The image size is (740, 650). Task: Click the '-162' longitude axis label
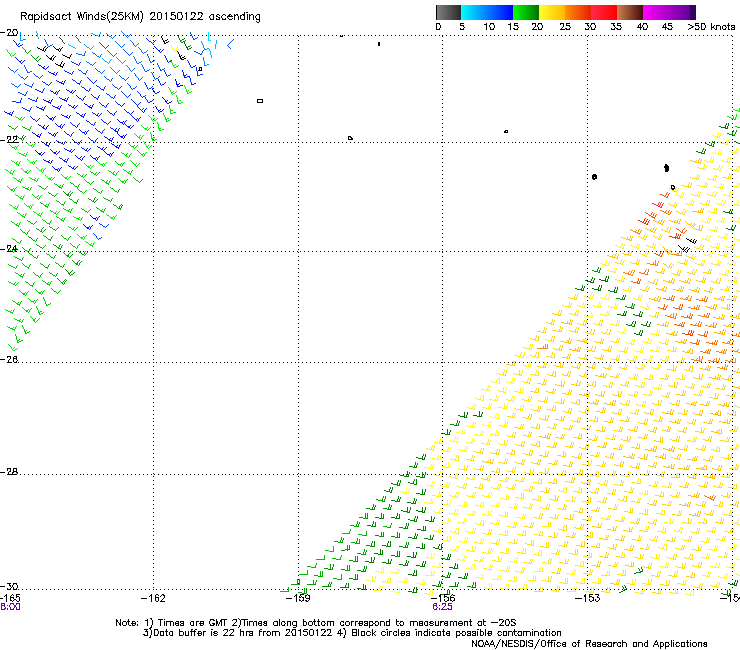(153, 598)
